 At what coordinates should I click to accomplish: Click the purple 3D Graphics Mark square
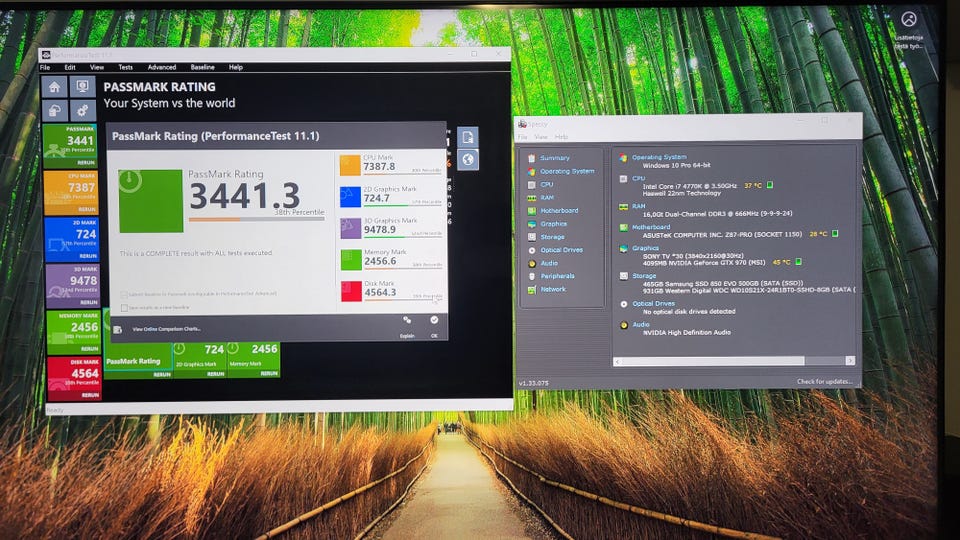tap(350, 228)
